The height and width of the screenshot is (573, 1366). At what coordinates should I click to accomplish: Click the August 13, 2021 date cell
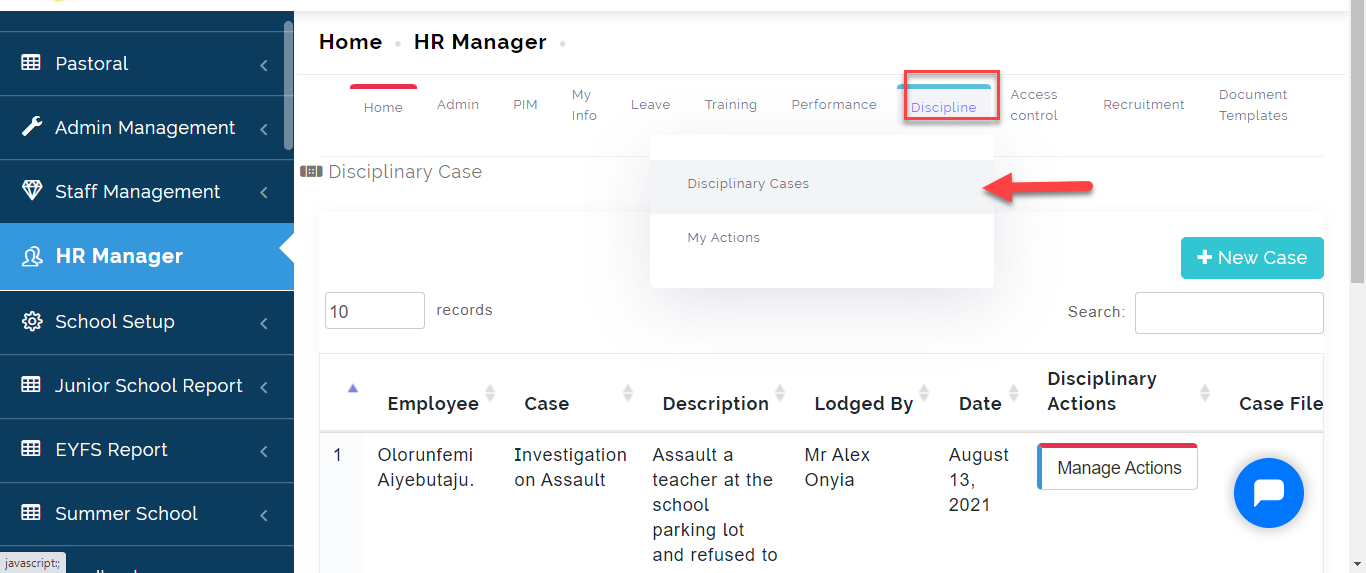[x=979, y=480]
